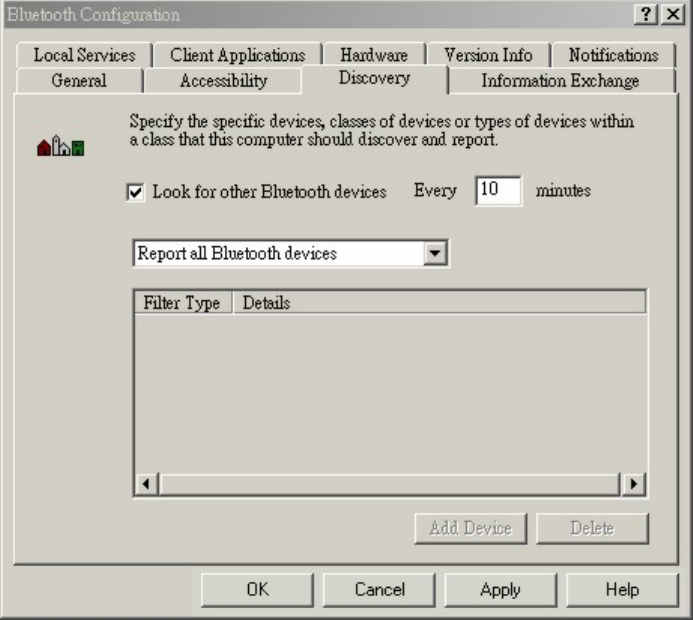Click the horizontal scrollbar track
Viewport: 693px width, 620px height.
pos(390,484)
